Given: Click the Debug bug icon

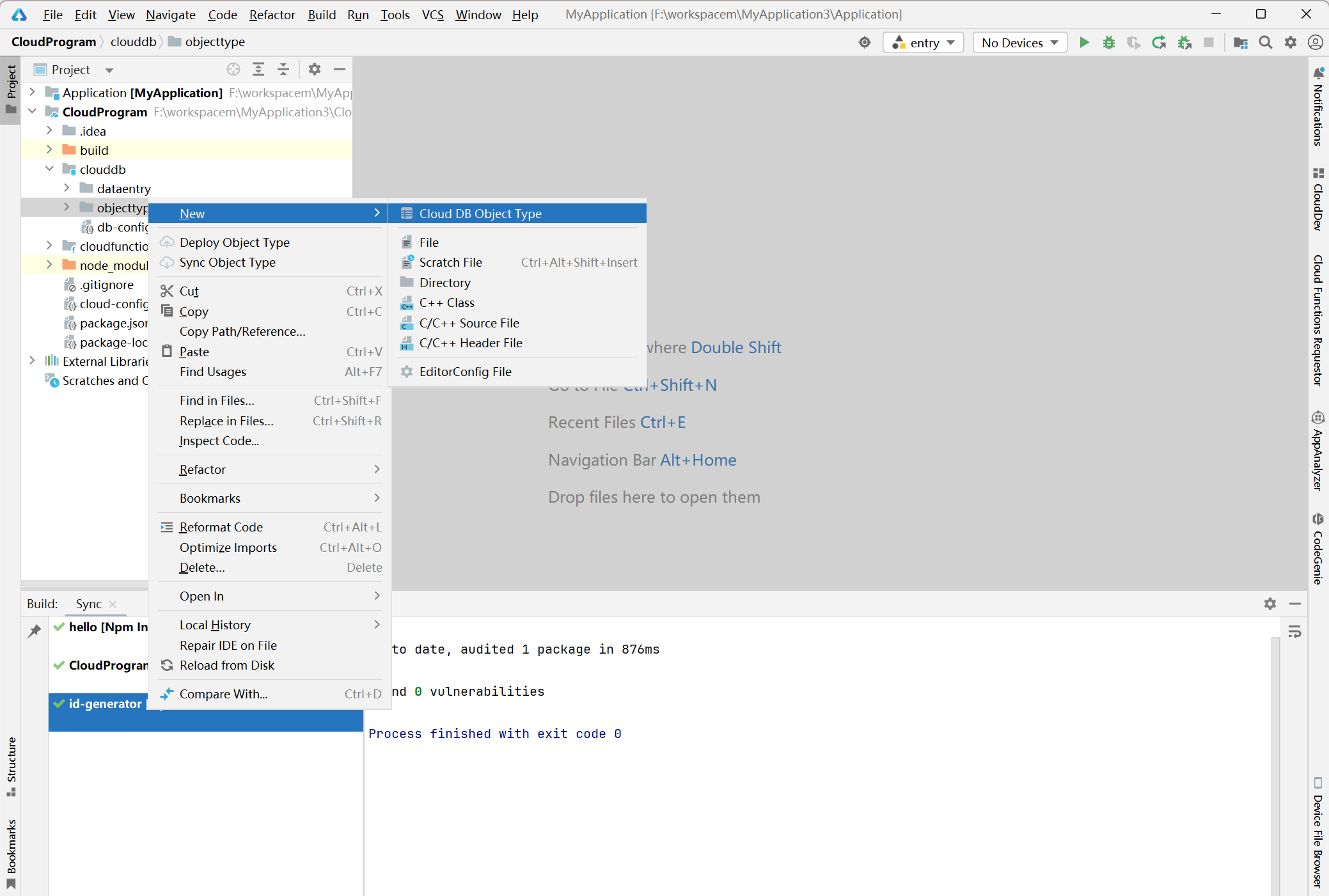Looking at the screenshot, I should [1109, 43].
